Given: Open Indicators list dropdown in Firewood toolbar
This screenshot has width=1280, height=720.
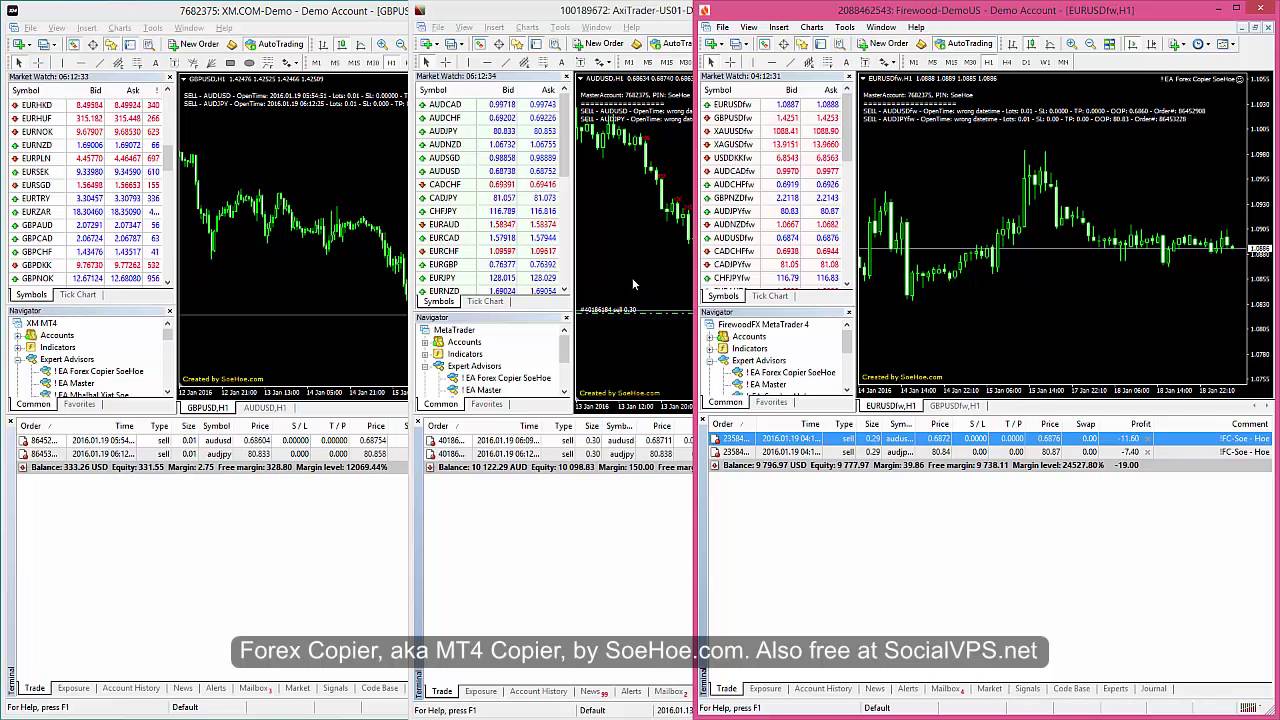Looking at the screenshot, I should (x=1178, y=44).
